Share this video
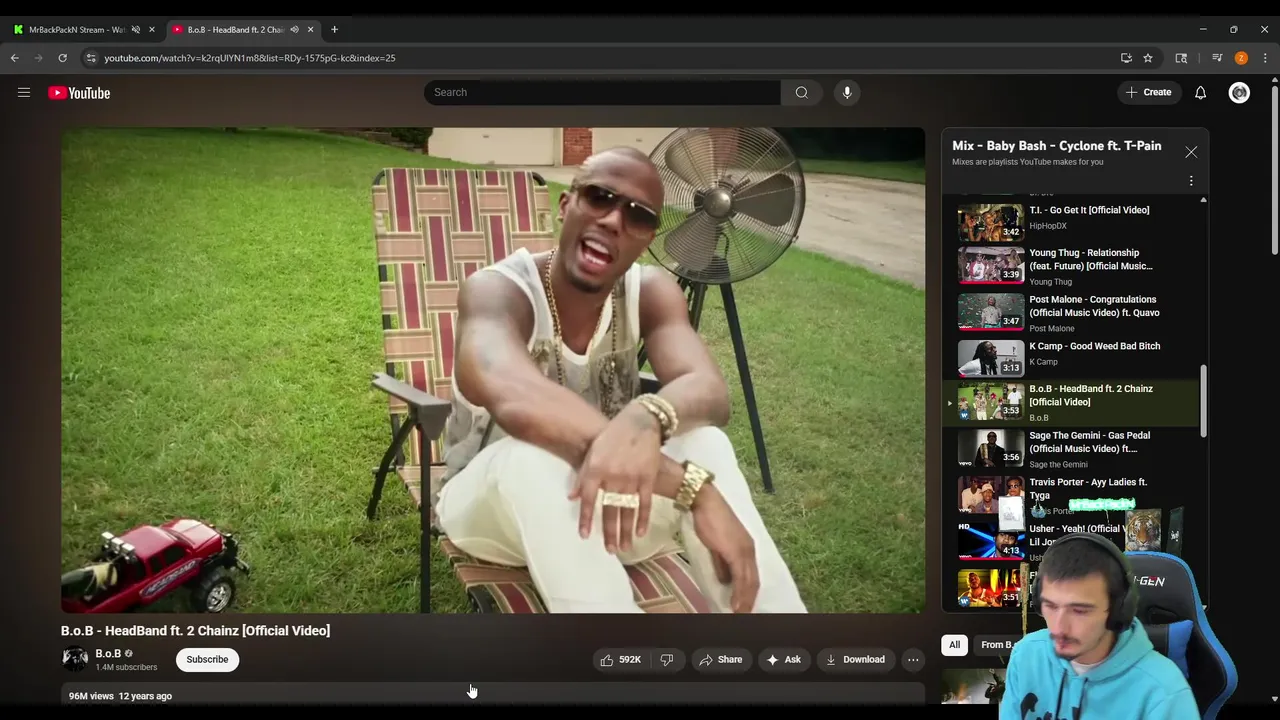This screenshot has height=720, width=1280. coord(720,660)
